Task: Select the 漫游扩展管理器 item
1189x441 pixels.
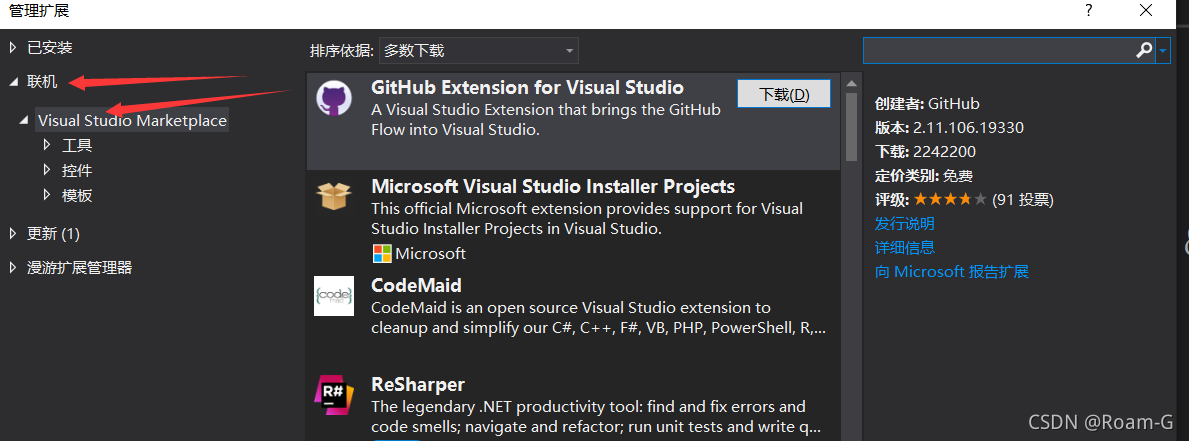Action: 79,267
